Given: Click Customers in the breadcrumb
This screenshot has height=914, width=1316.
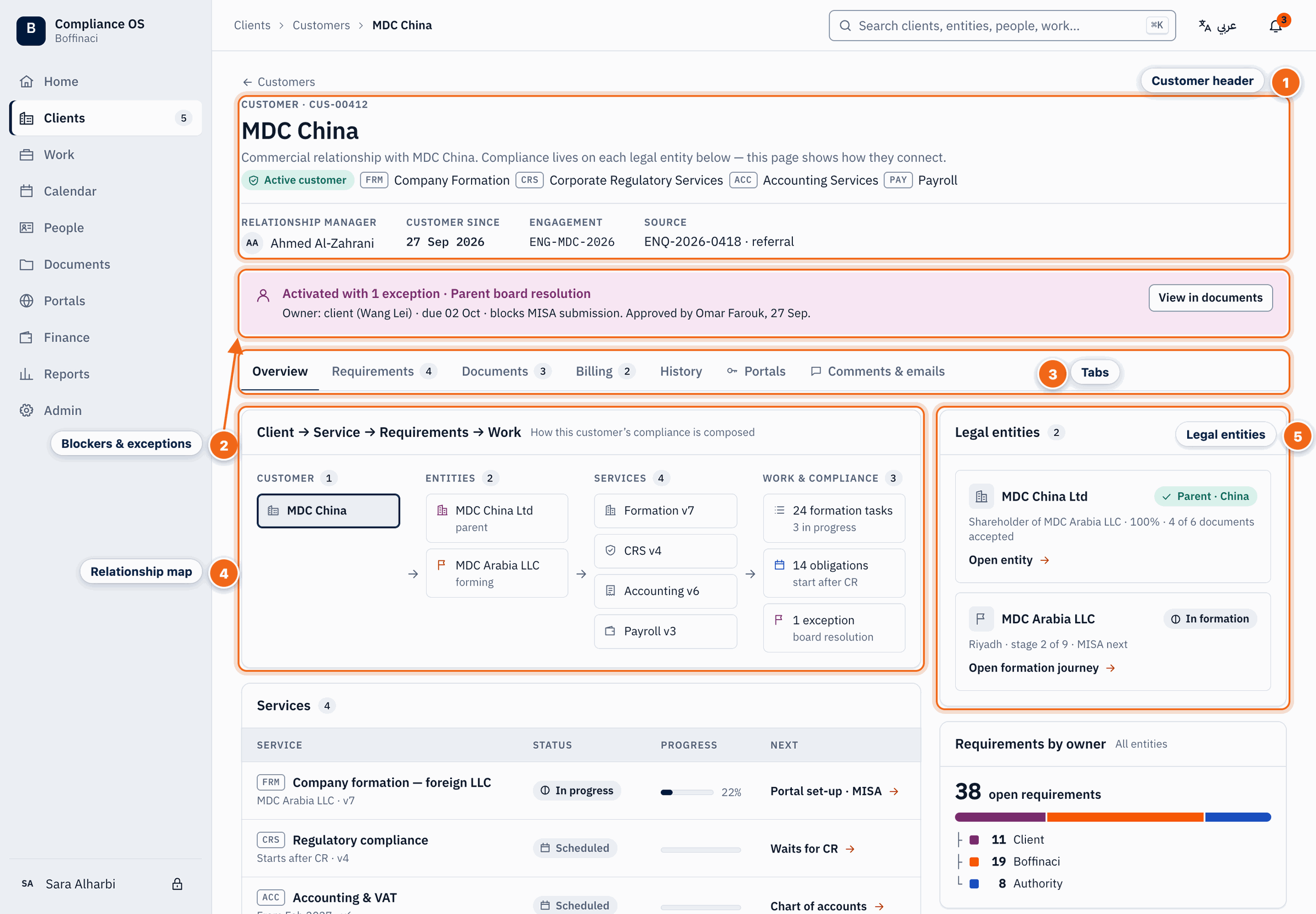Looking at the screenshot, I should [x=321, y=25].
